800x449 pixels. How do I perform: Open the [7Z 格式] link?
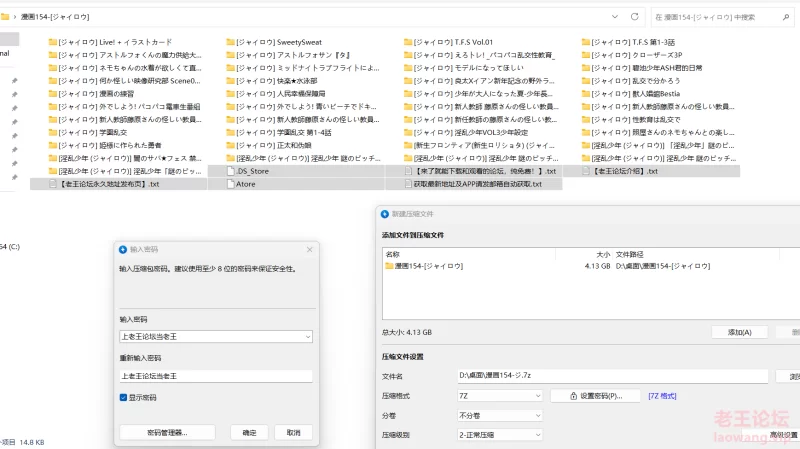662,396
